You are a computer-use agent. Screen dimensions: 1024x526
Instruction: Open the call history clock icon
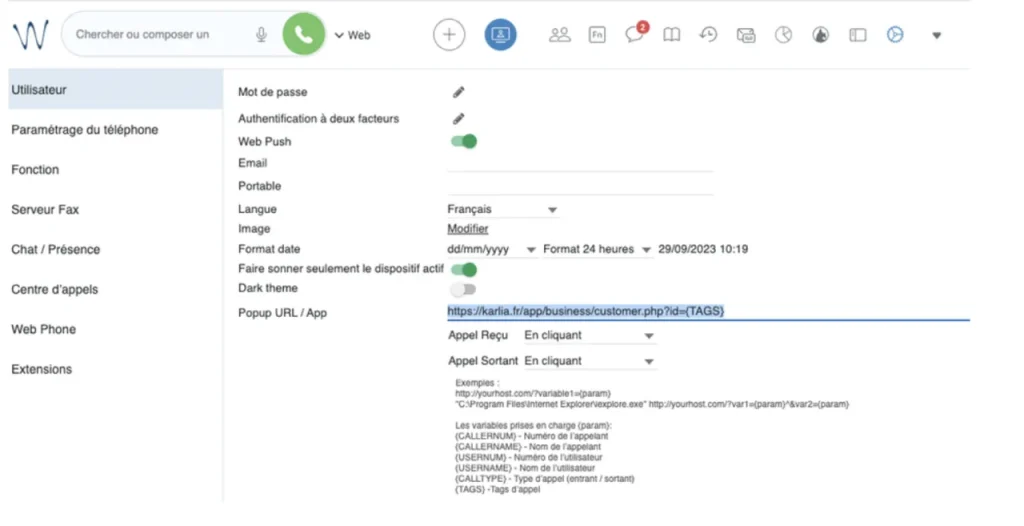click(708, 35)
